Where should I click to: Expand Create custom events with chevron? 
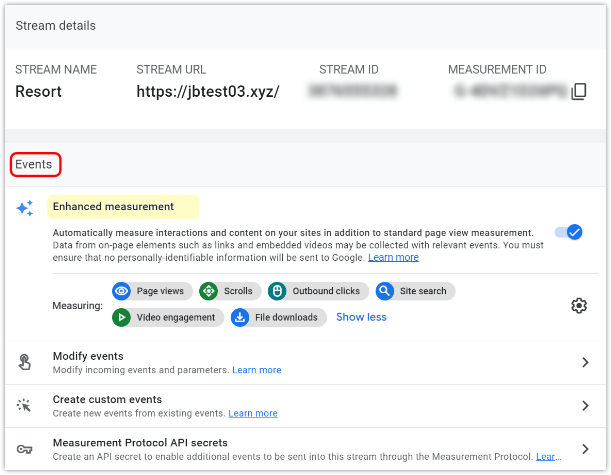pos(585,406)
